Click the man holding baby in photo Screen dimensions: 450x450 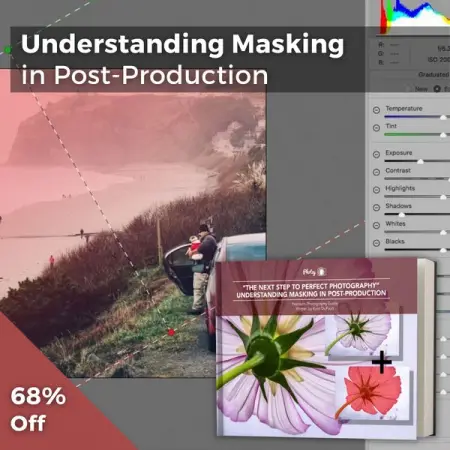[x=201, y=268]
